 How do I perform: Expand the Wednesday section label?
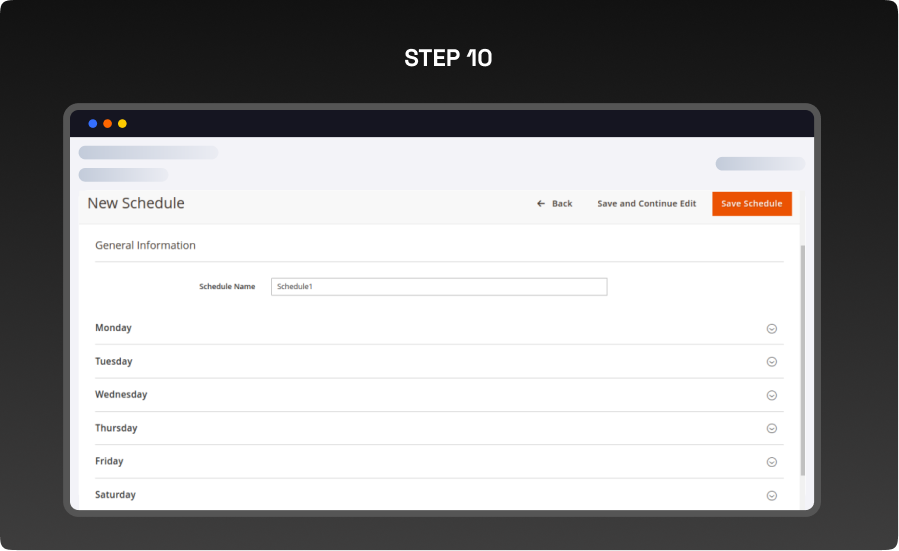(121, 395)
